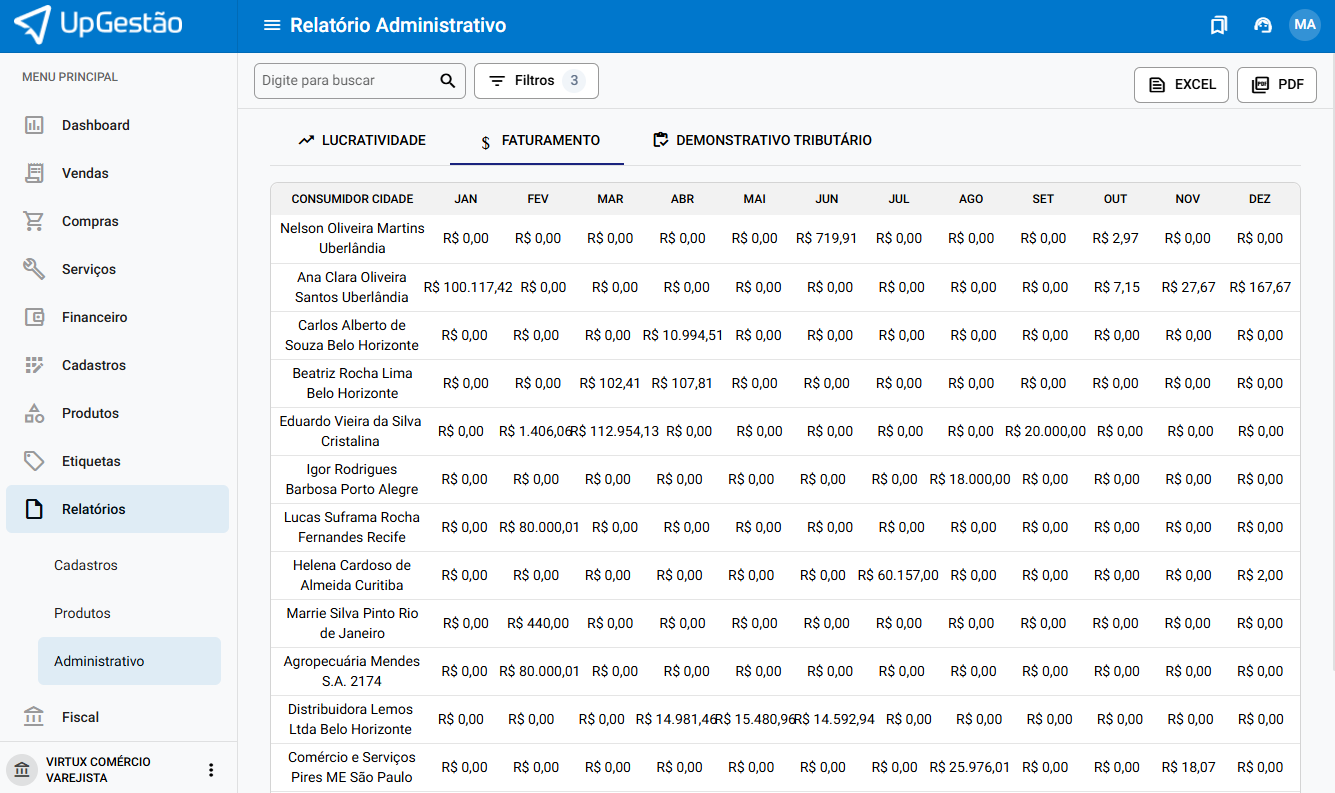The image size is (1335, 793).
Task: Click the 'Digite para buscar' search field
Action: (x=345, y=81)
